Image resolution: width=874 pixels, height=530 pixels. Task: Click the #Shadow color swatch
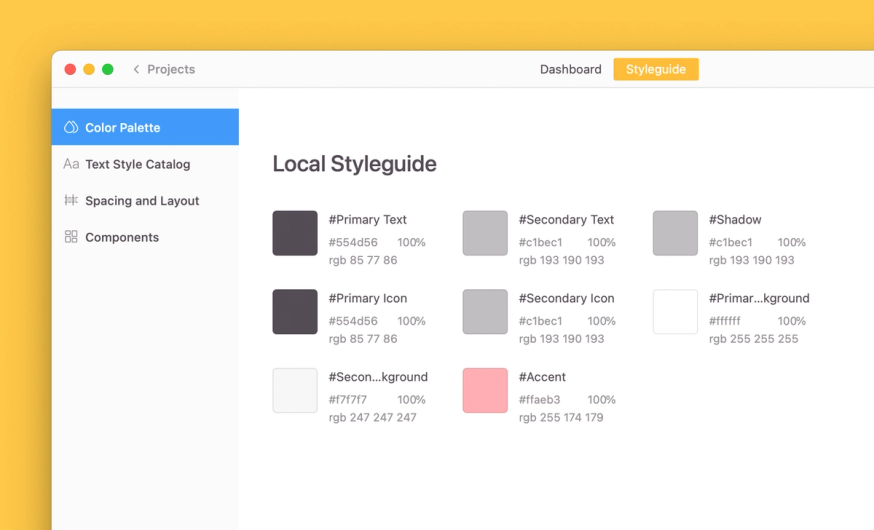click(x=675, y=233)
